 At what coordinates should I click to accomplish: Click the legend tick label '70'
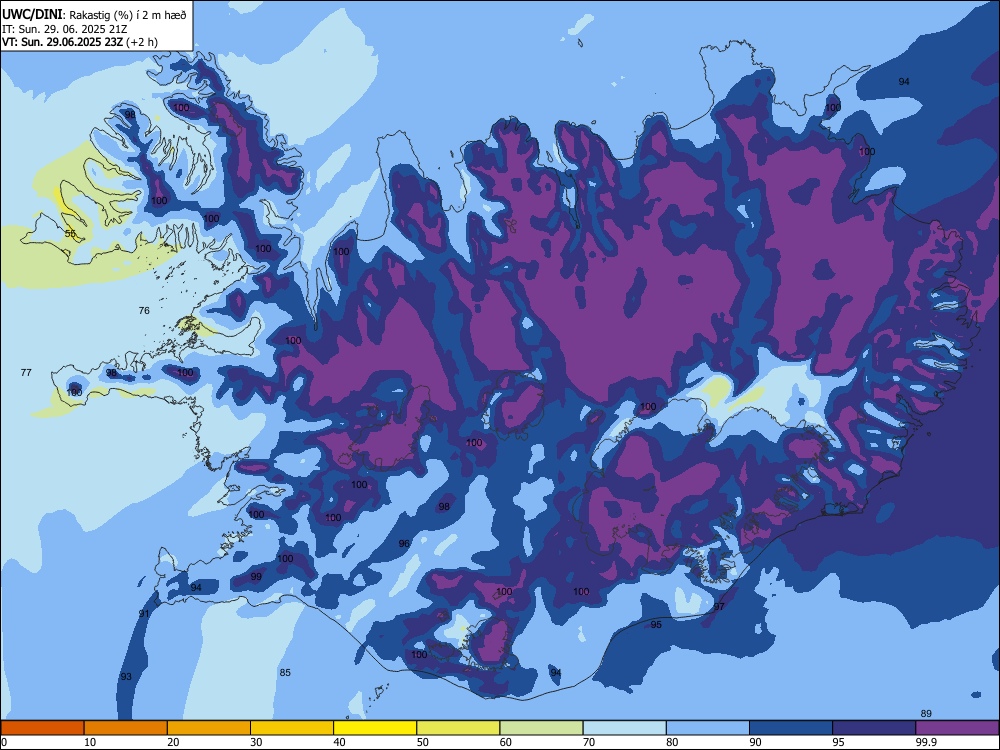[x=589, y=742]
